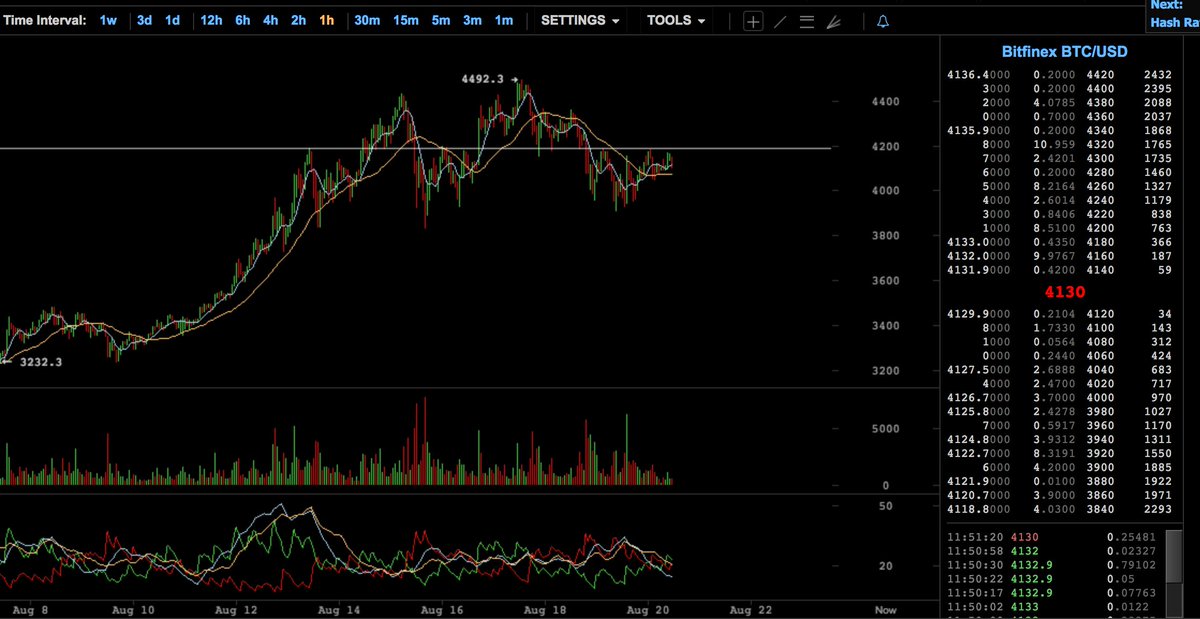This screenshot has width=1200, height=619.
Task: Click the 4492.3 high price label
Action: [x=484, y=79]
